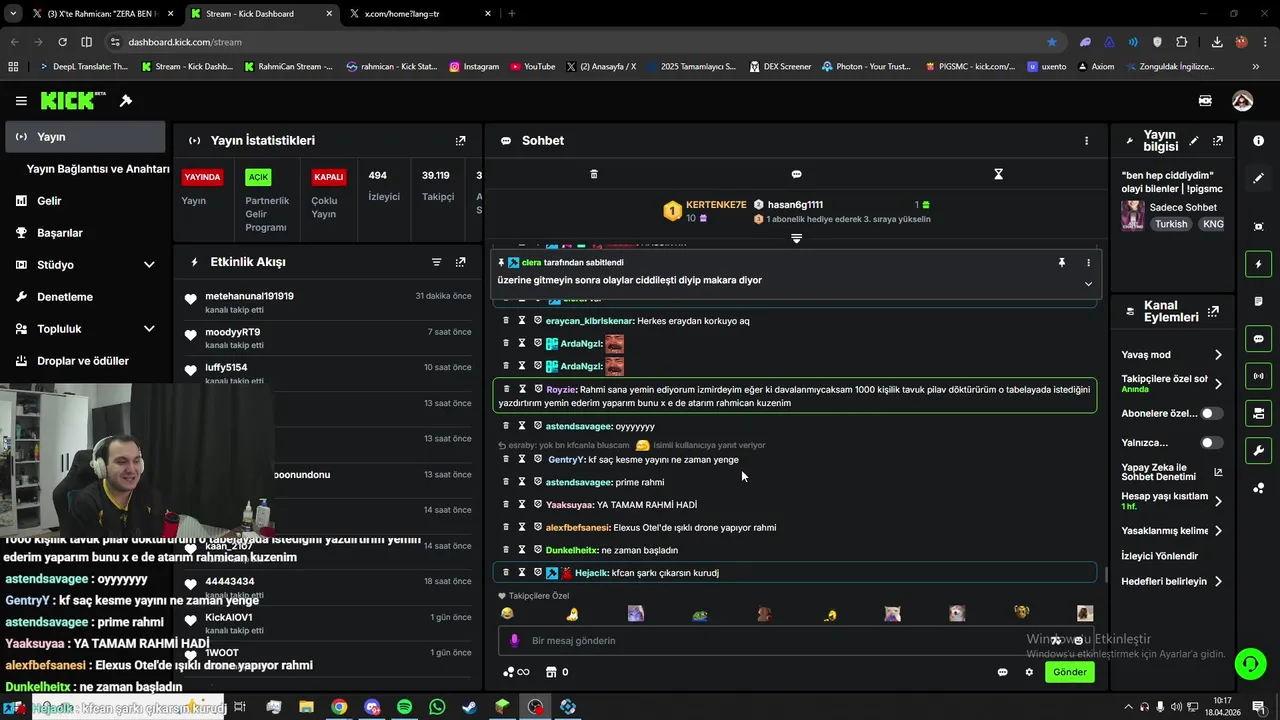
Task: Open chat settings gear near Gönder
Action: coord(1029,672)
